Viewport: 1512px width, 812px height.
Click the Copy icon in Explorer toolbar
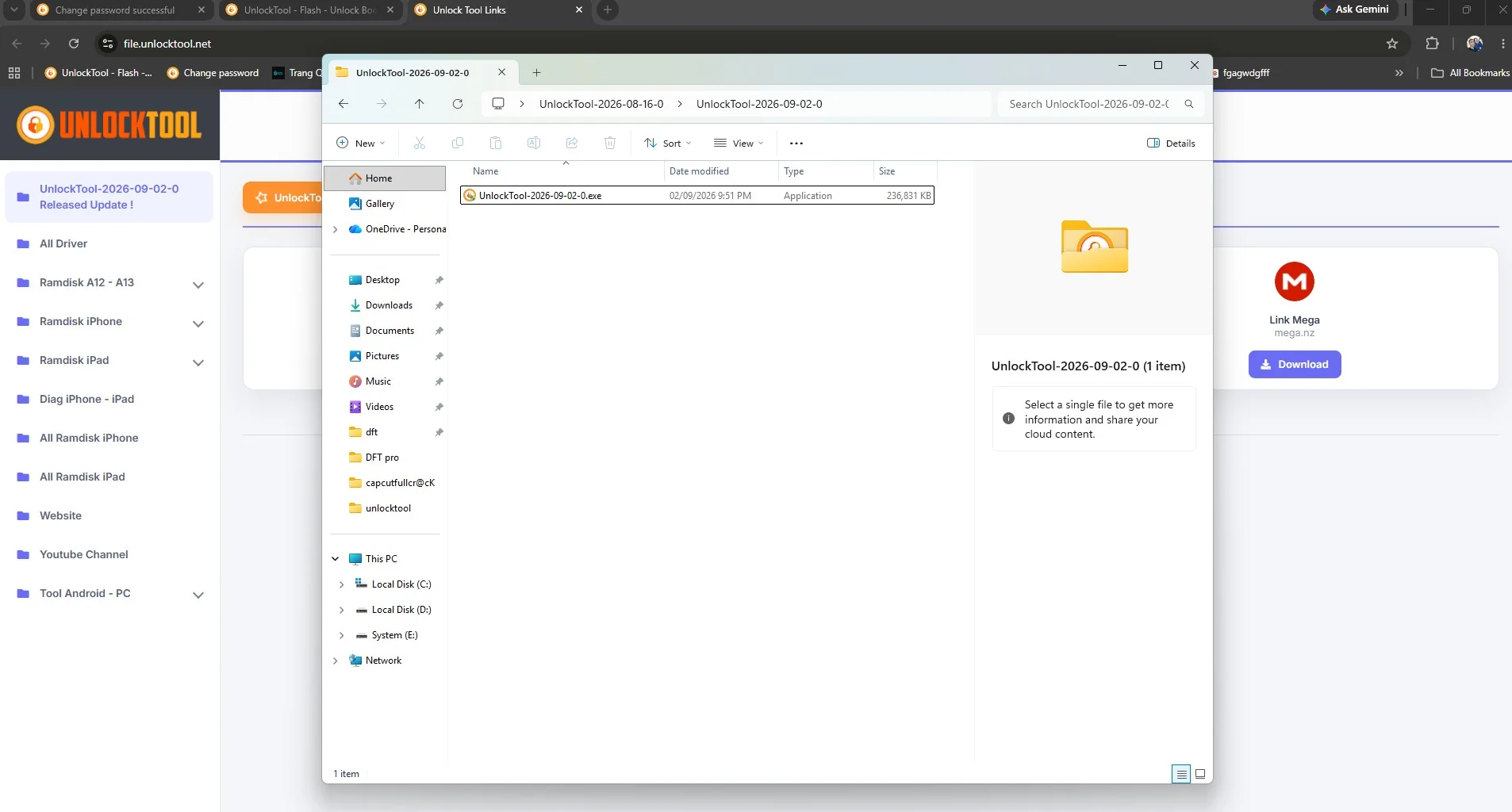pyautogui.click(x=458, y=143)
